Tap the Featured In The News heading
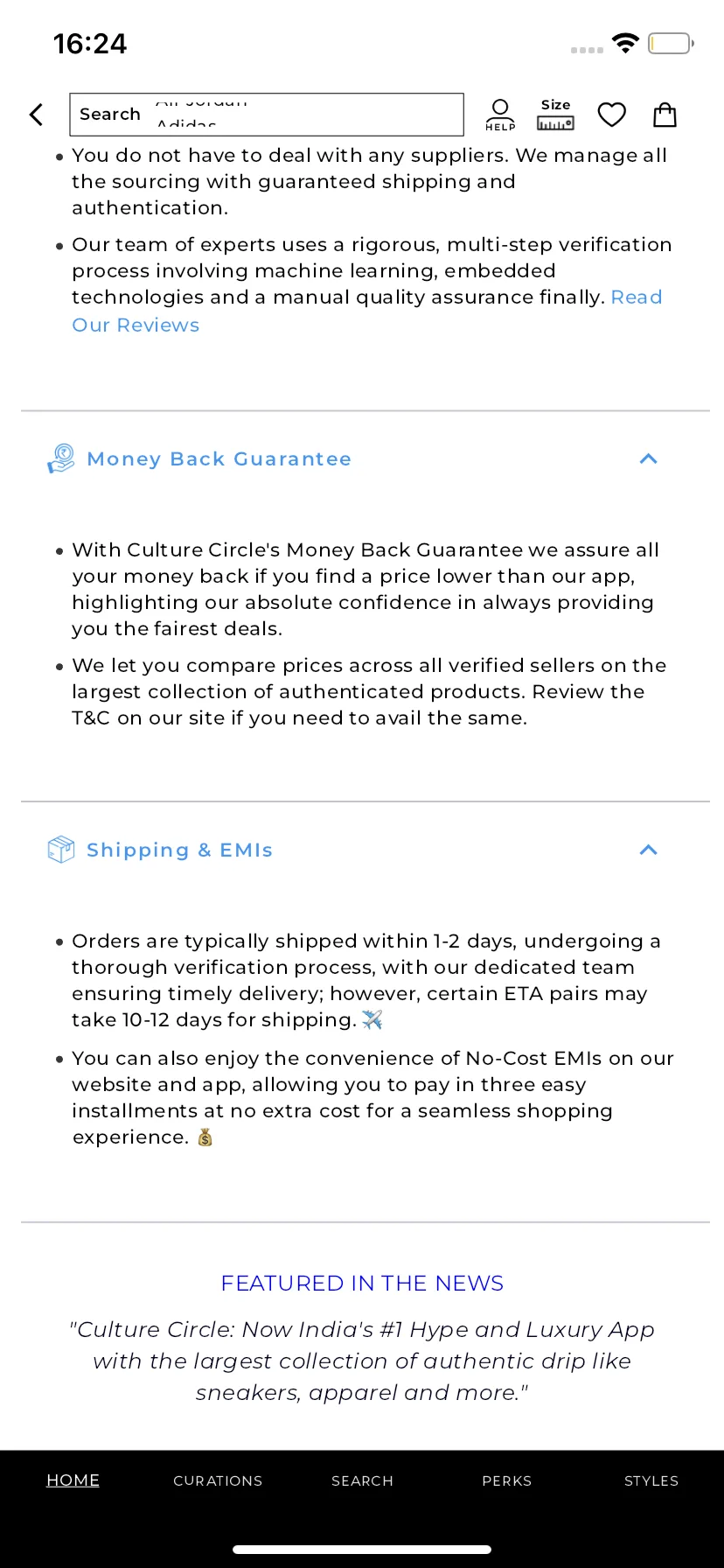This screenshot has height=1568, width=724. pos(362,1283)
